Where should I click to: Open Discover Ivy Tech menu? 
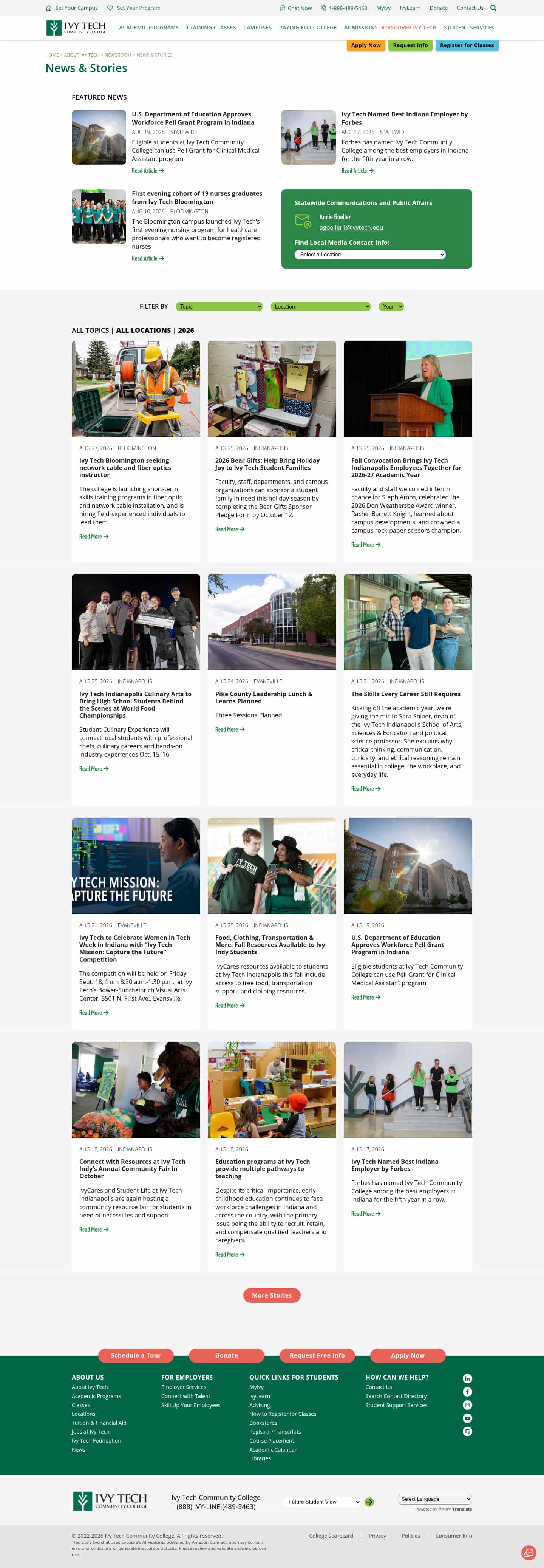(411, 28)
